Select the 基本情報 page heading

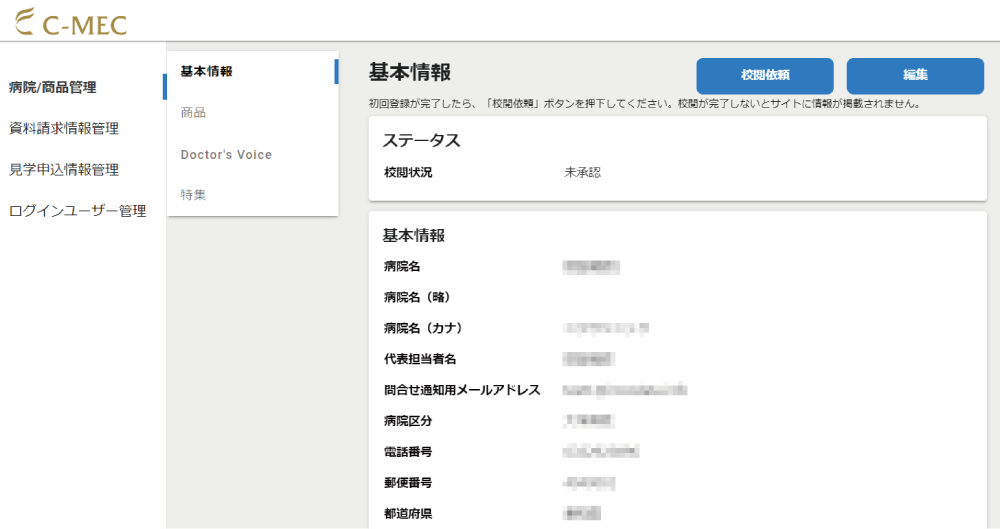point(410,72)
